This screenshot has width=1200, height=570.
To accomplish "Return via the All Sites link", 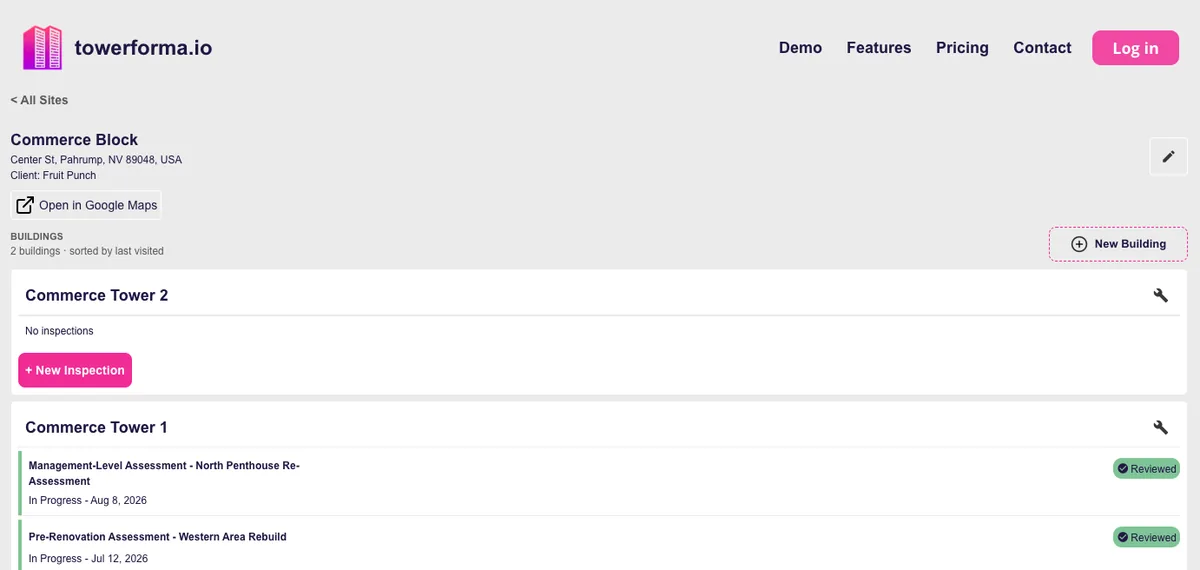I will (x=39, y=100).
